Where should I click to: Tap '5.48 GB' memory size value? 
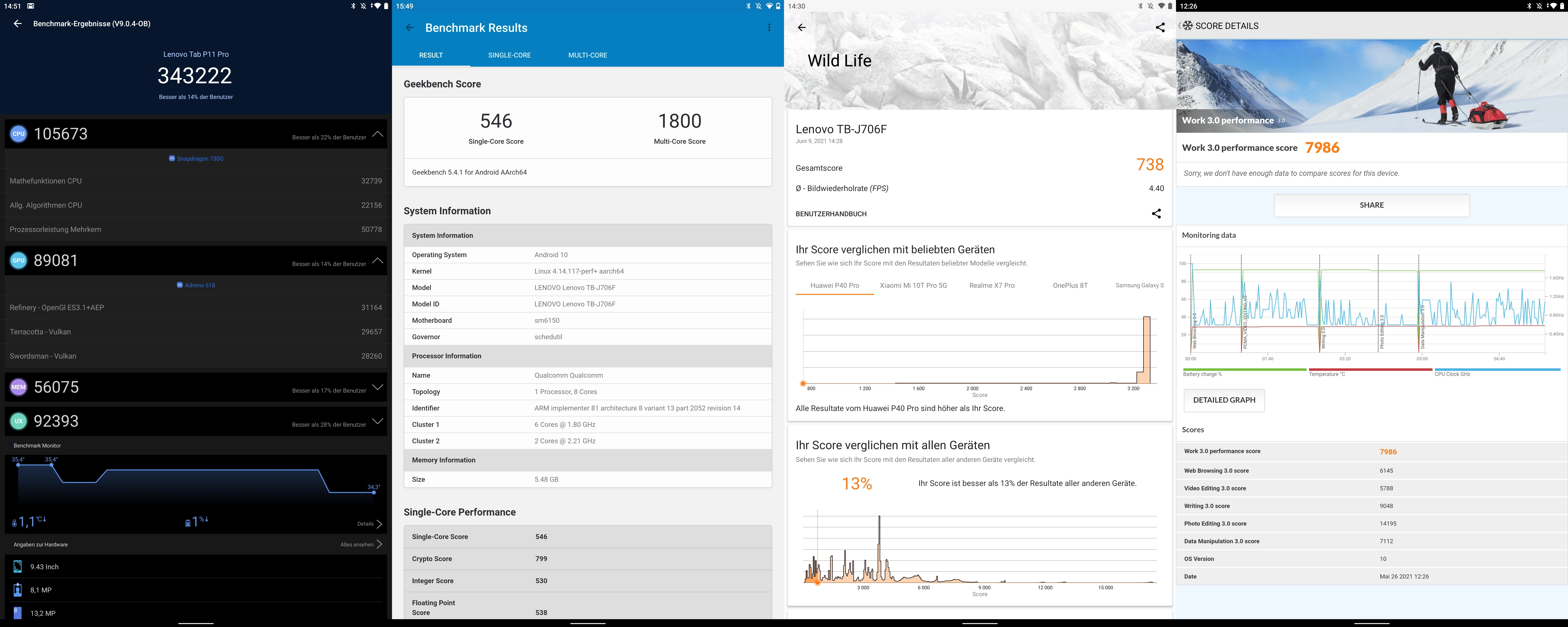[546, 480]
